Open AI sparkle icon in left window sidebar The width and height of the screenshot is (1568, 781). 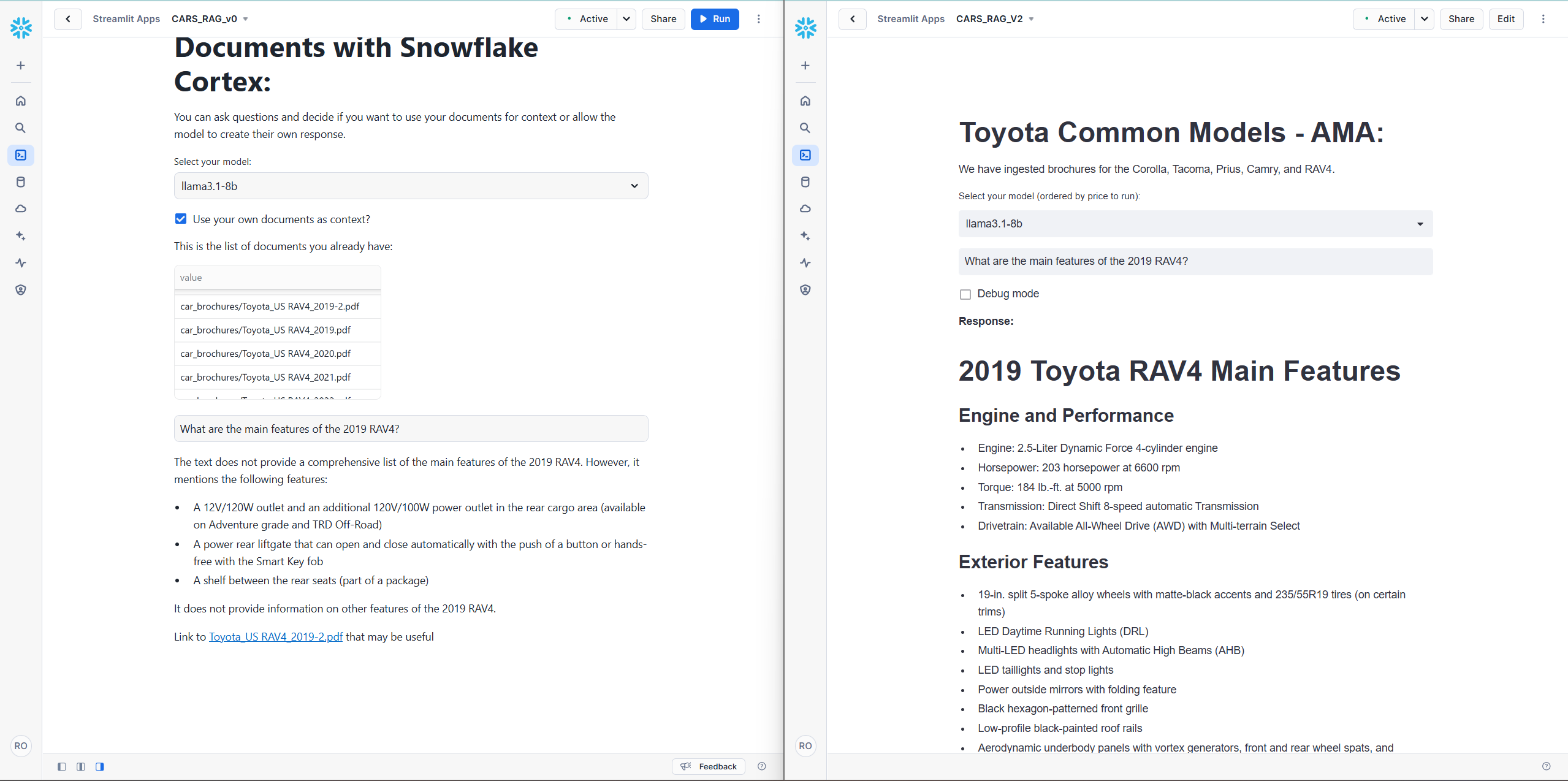click(21, 236)
